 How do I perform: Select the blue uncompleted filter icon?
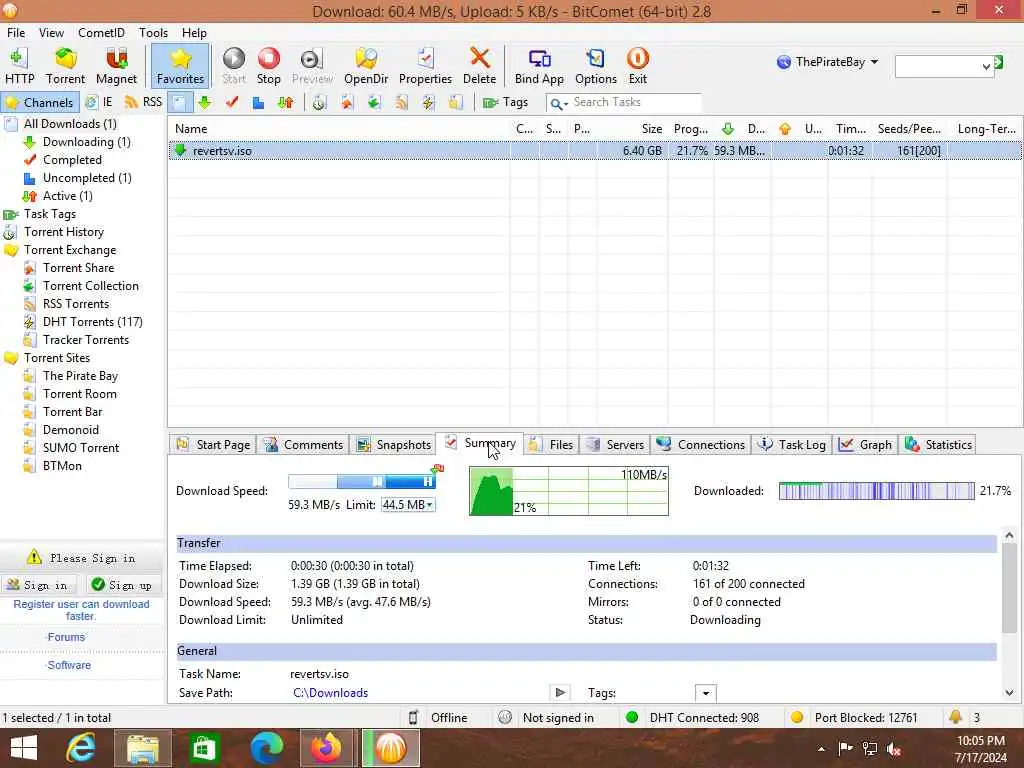[x=259, y=103]
